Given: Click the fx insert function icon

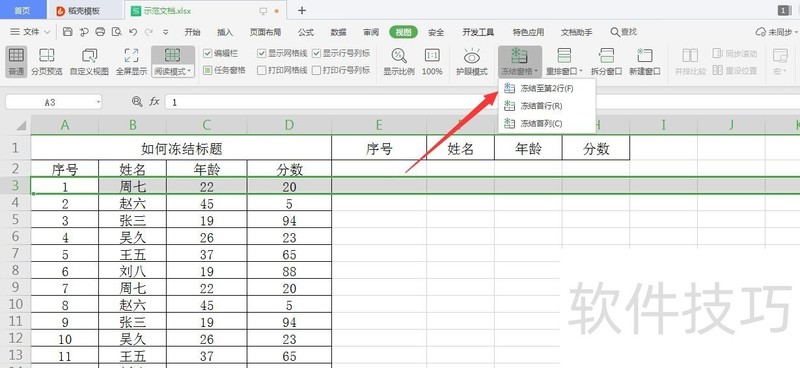Looking at the screenshot, I should pyautogui.click(x=154, y=102).
